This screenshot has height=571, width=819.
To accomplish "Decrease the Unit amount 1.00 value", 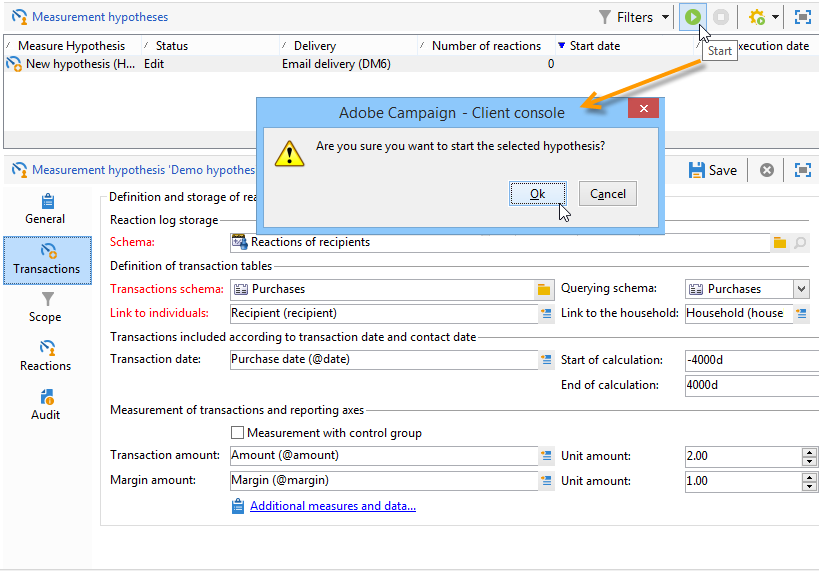I will 809,486.
